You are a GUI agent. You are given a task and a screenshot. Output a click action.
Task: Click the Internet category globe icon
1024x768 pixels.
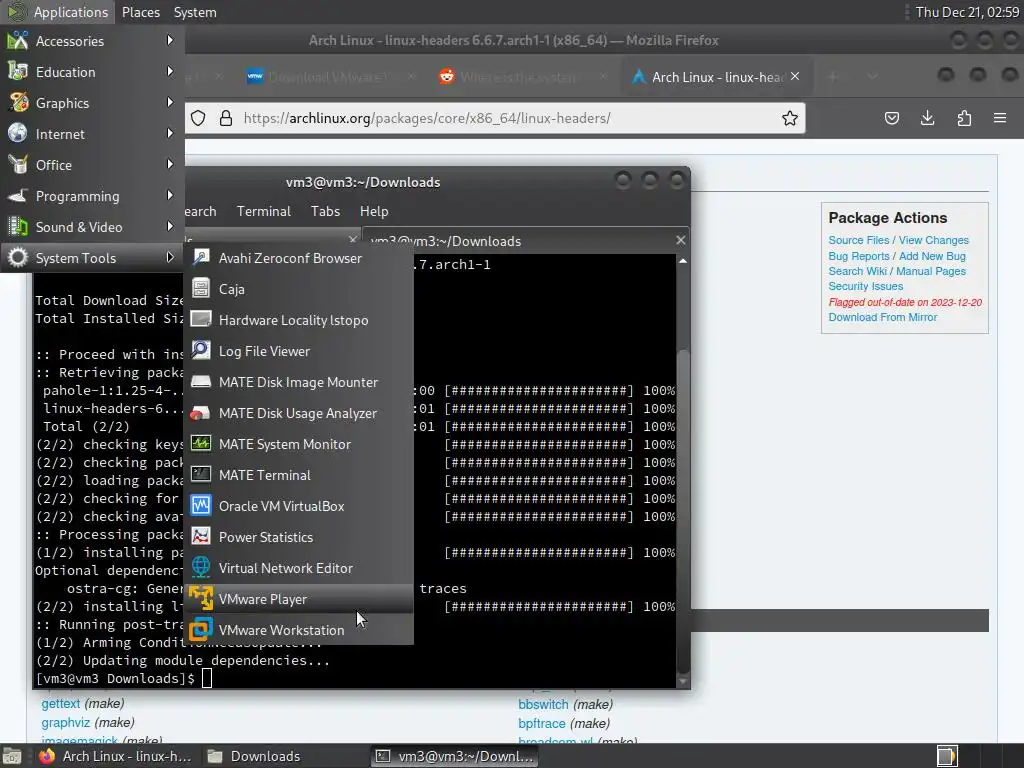click(x=18, y=134)
